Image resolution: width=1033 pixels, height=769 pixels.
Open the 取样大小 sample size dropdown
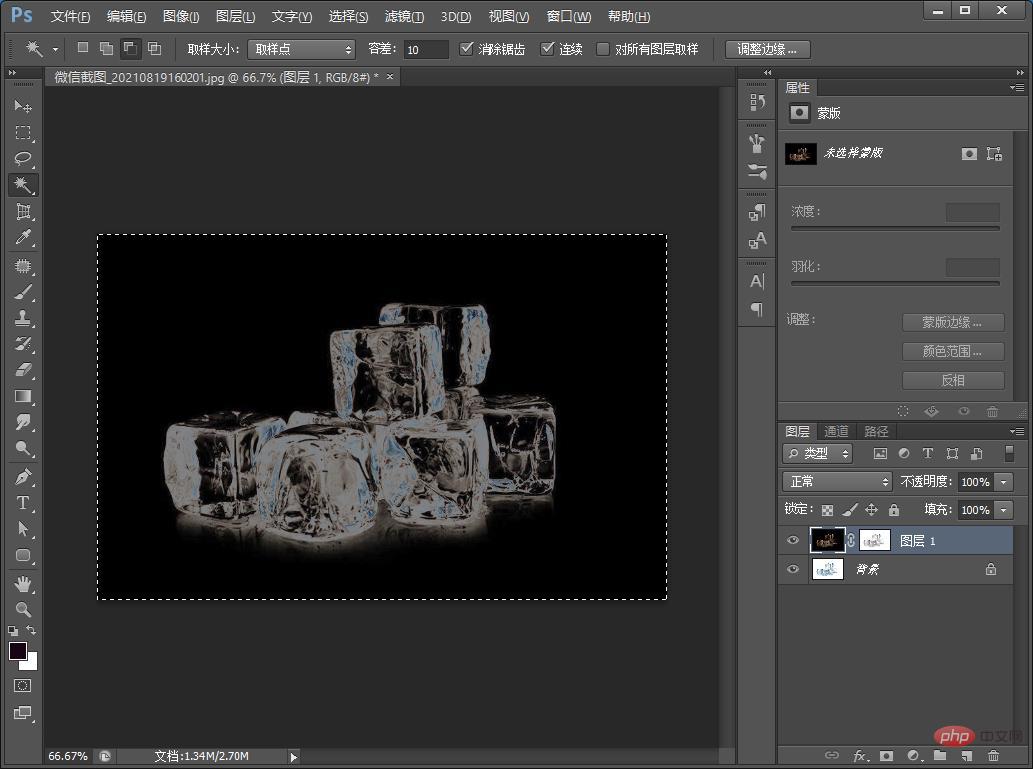pyautogui.click(x=301, y=49)
